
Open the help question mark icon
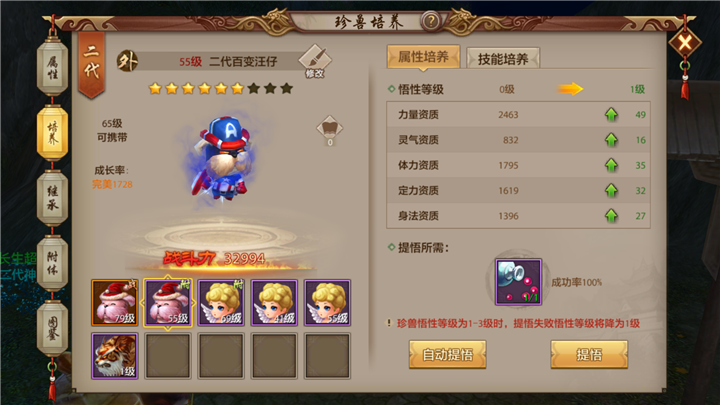[x=431, y=21]
